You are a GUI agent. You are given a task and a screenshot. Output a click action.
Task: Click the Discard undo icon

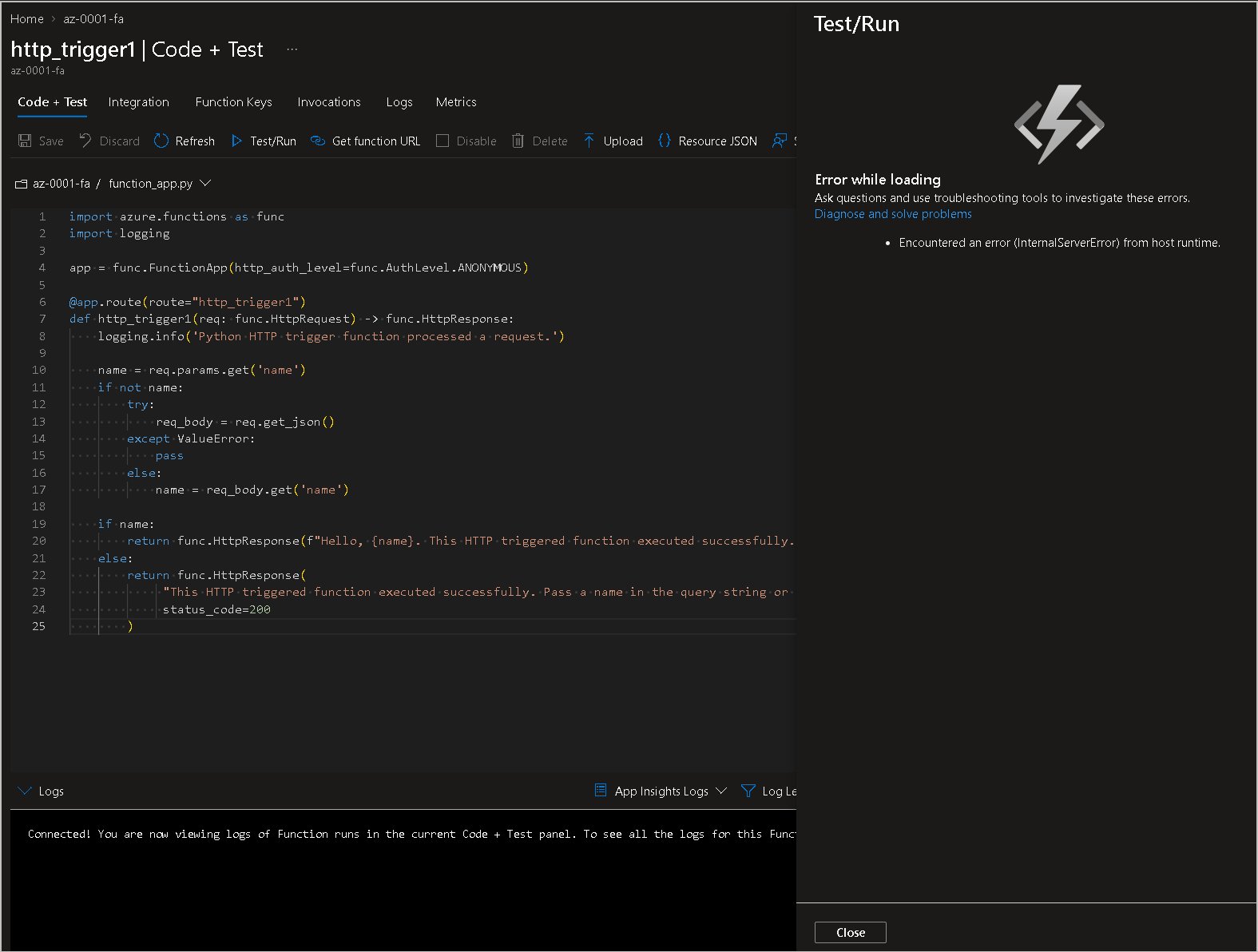[x=85, y=141]
